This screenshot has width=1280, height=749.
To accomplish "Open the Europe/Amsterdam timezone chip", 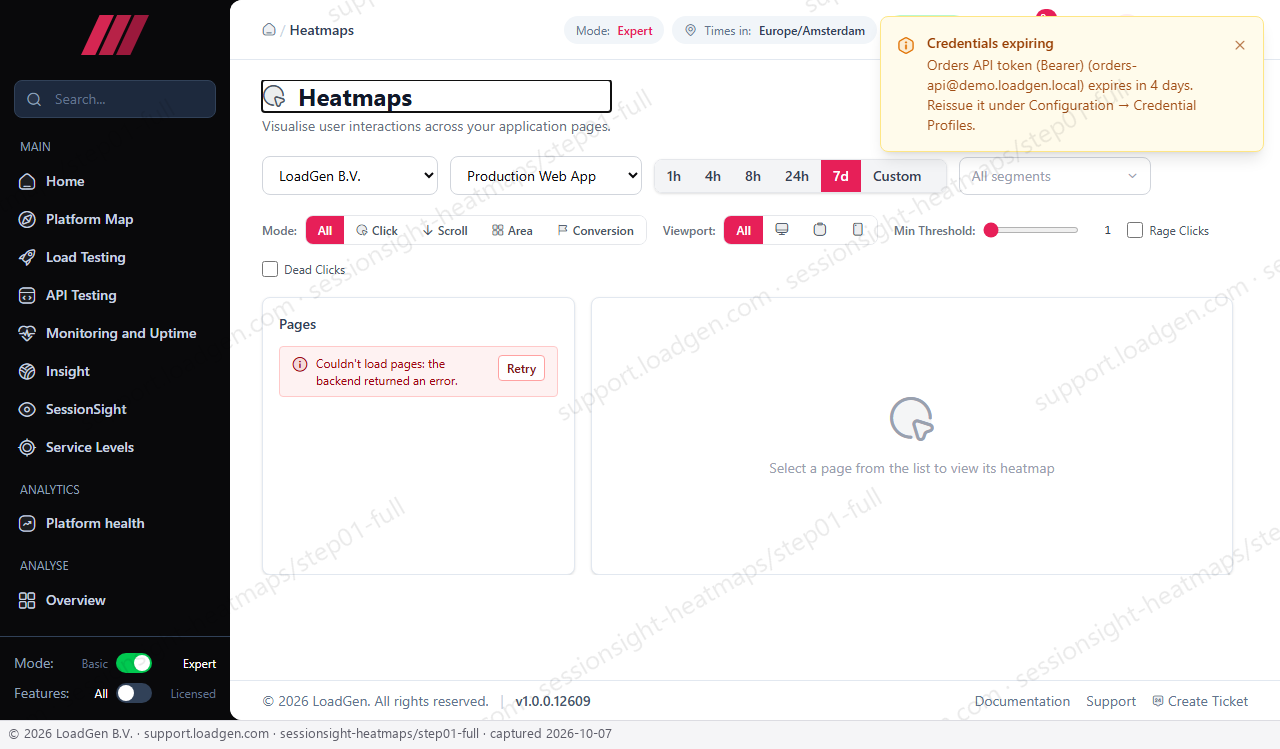I will coord(774,31).
